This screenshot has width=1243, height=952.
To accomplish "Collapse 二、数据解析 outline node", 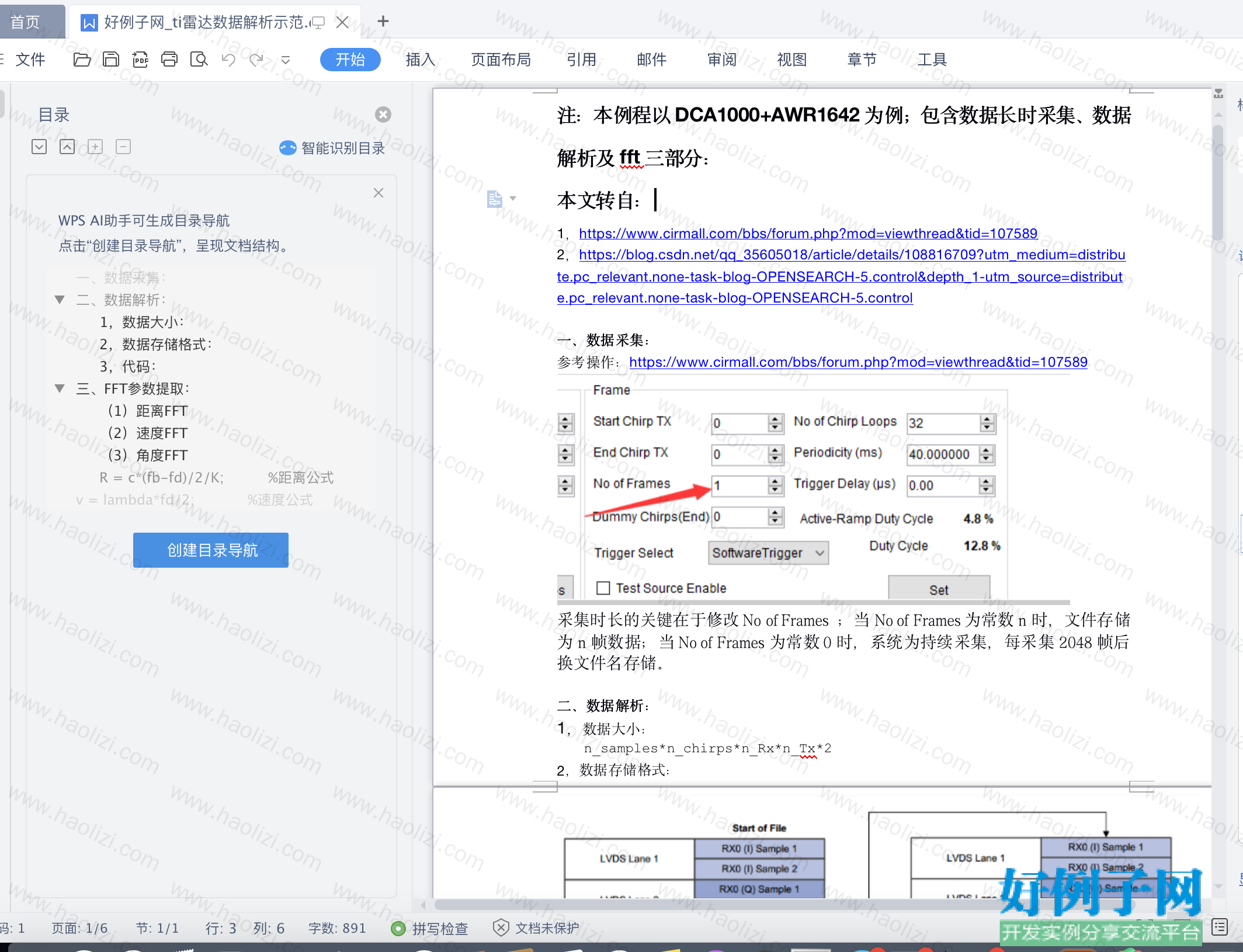I will pyautogui.click(x=60, y=300).
